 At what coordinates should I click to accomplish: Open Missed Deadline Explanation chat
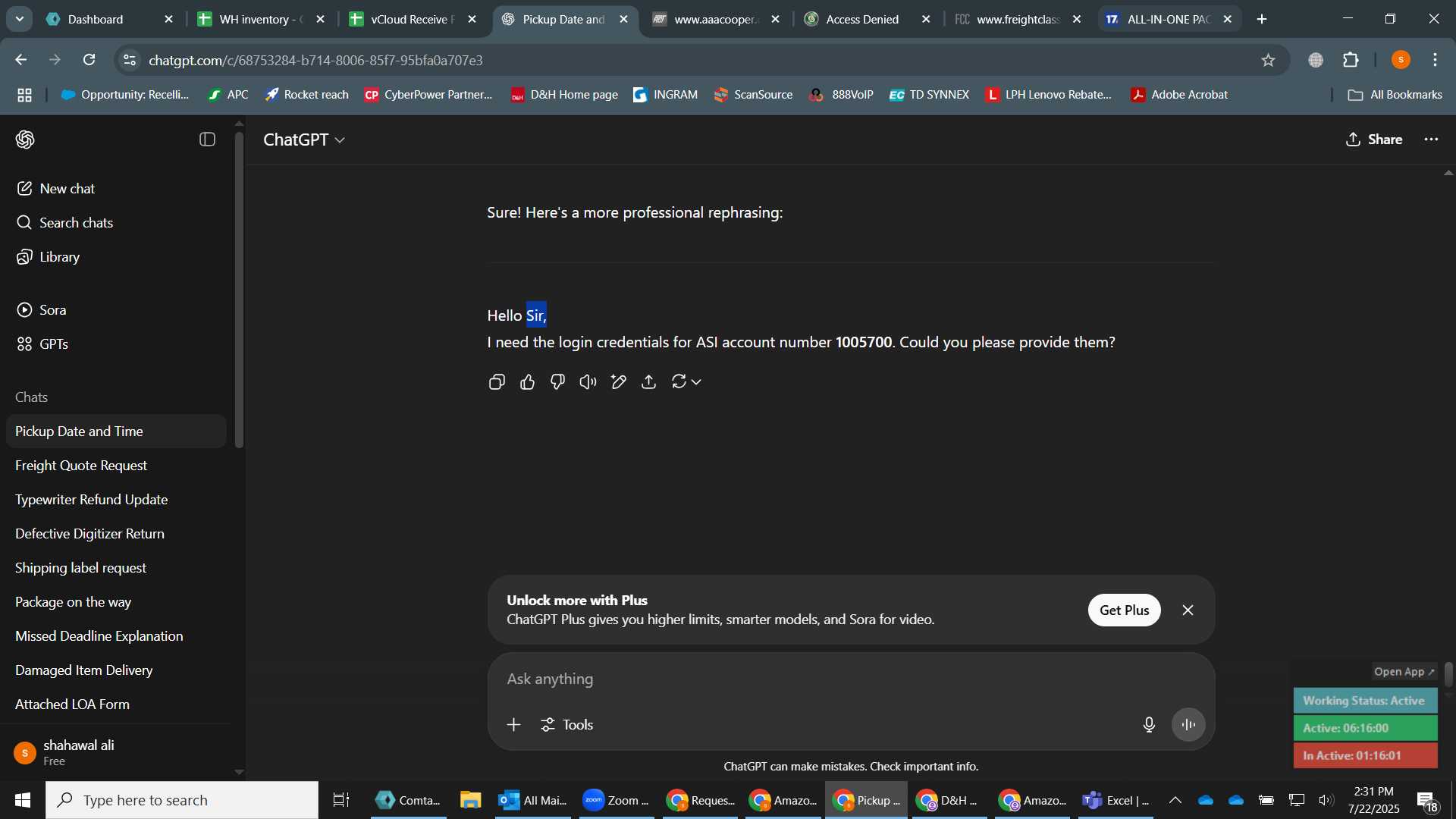116,636
